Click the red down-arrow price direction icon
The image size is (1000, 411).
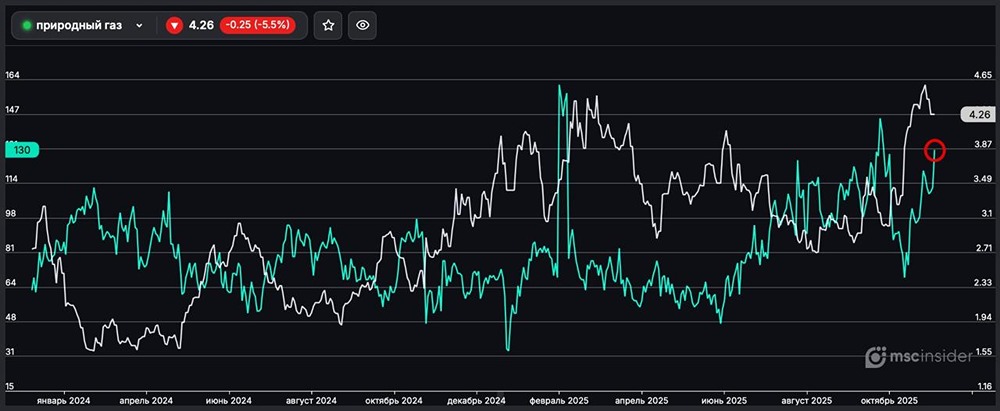click(x=174, y=26)
